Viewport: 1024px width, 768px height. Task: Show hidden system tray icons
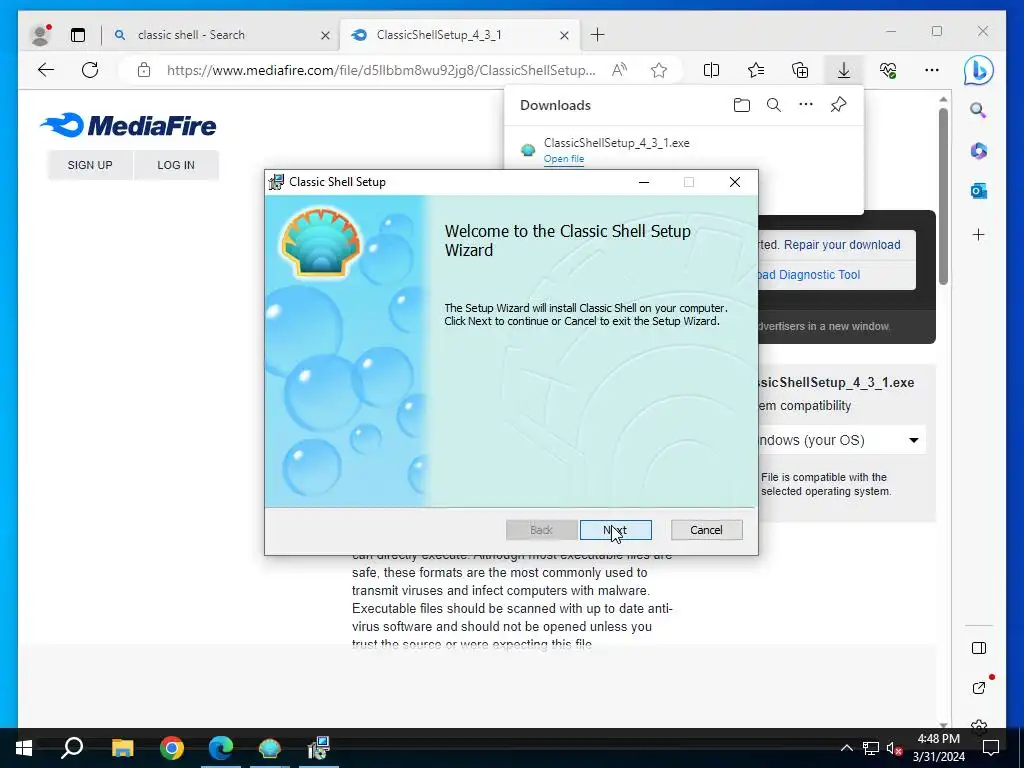coord(846,748)
